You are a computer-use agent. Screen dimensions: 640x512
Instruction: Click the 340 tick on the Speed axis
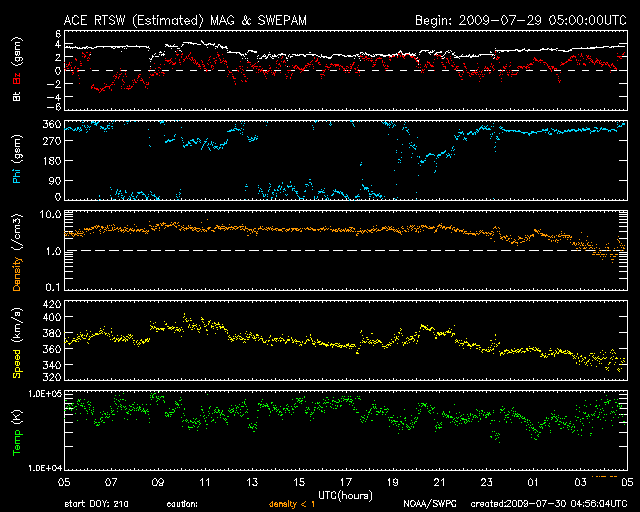52,365
